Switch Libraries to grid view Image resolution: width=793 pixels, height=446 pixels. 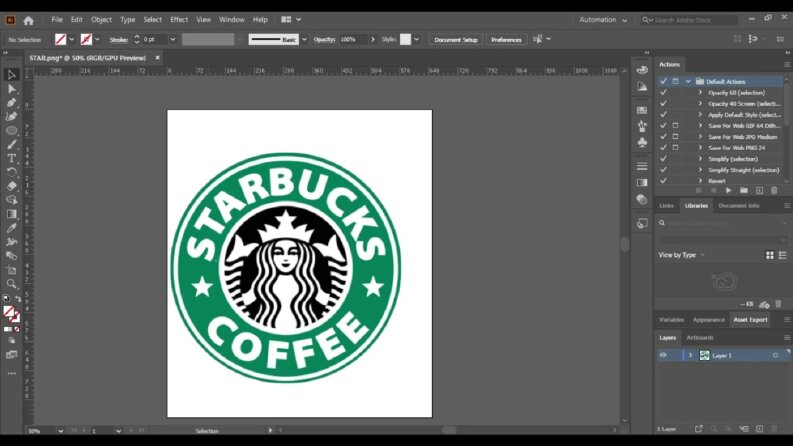(770, 255)
